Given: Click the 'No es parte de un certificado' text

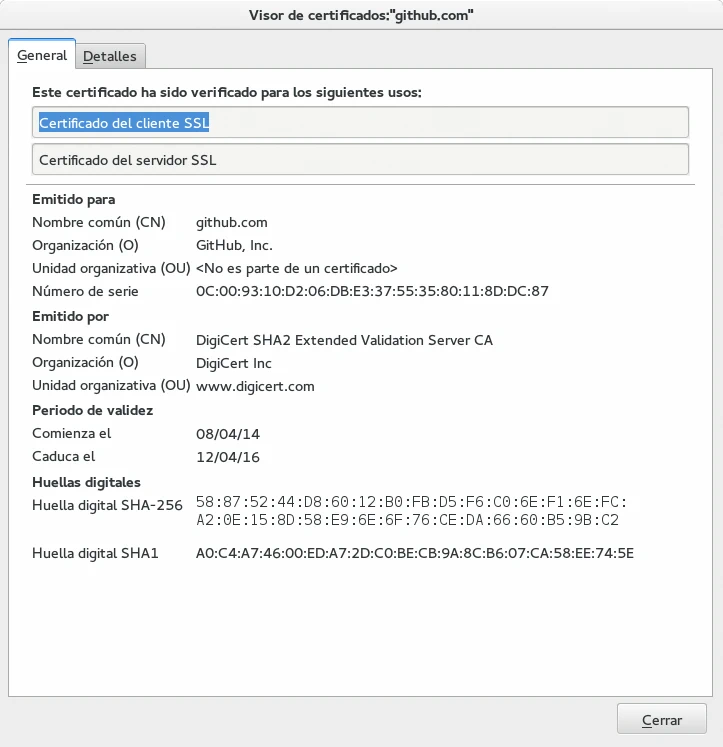Looking at the screenshot, I should pos(297,268).
